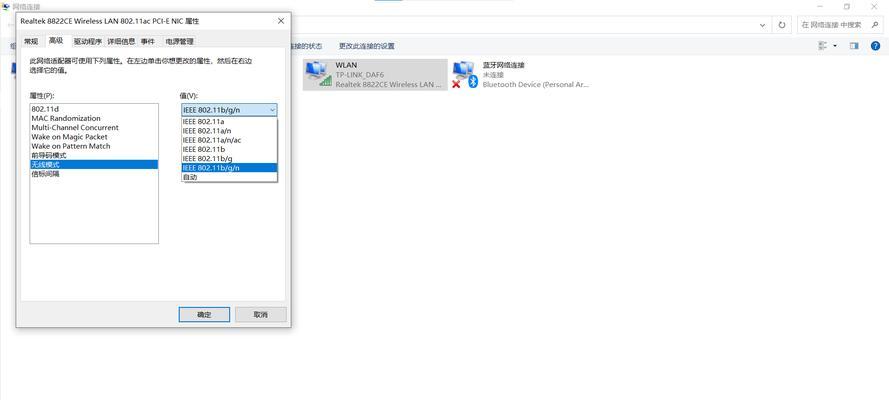
Task: Click the 取消 button
Action: 261,314
